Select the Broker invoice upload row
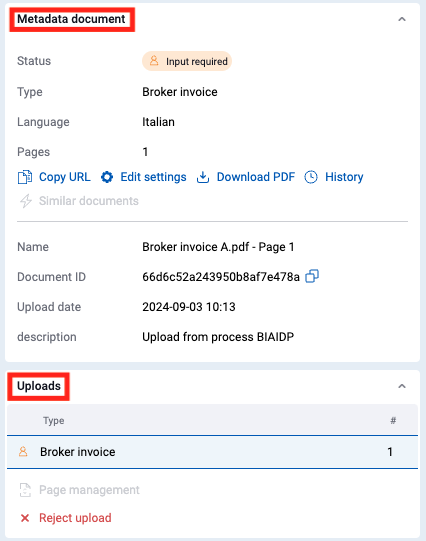Image resolution: width=426 pixels, height=541 pixels. click(x=212, y=452)
